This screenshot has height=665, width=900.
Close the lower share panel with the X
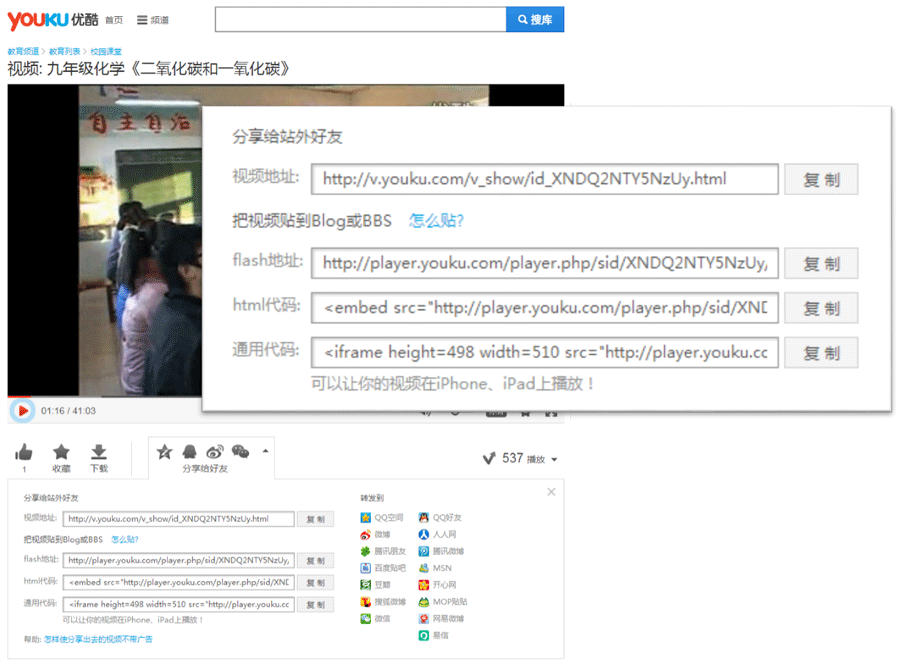coord(551,492)
